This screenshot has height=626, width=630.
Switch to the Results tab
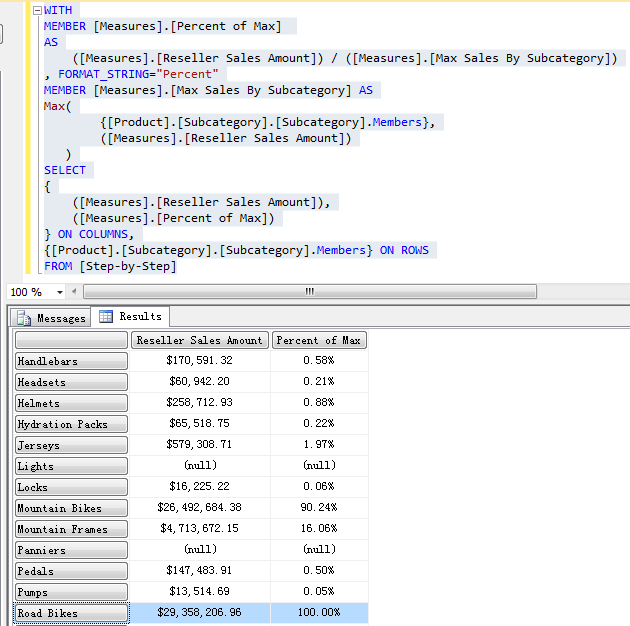coord(131,317)
